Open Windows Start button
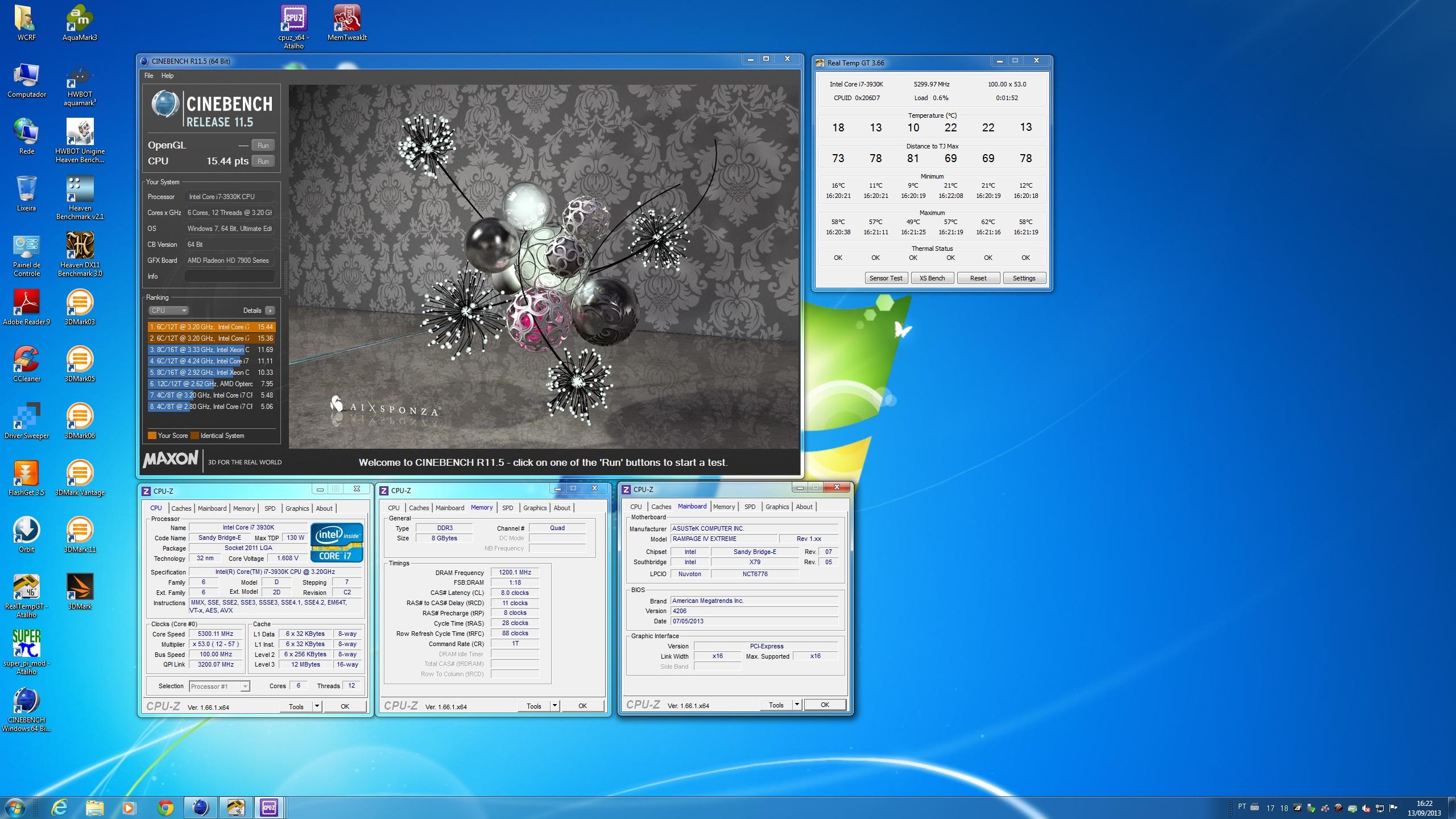The width and height of the screenshot is (1456, 819). point(14,807)
